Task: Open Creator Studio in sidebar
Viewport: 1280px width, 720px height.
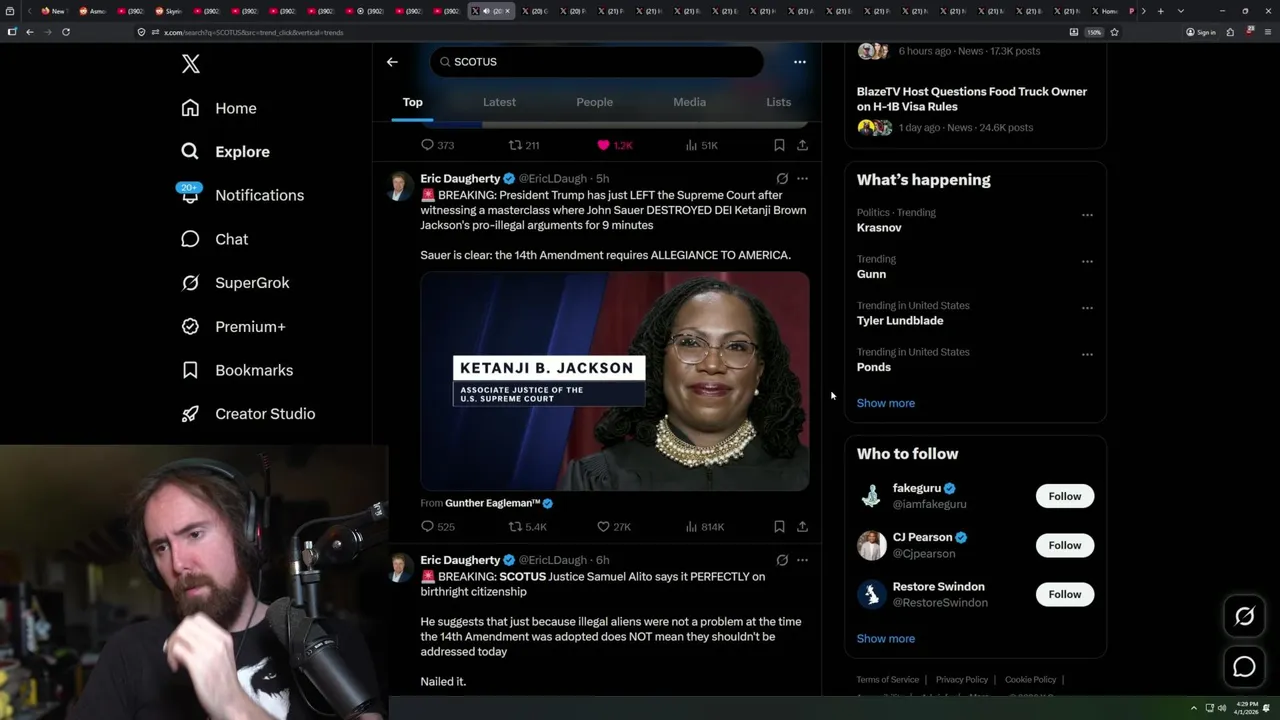Action: 247,414
